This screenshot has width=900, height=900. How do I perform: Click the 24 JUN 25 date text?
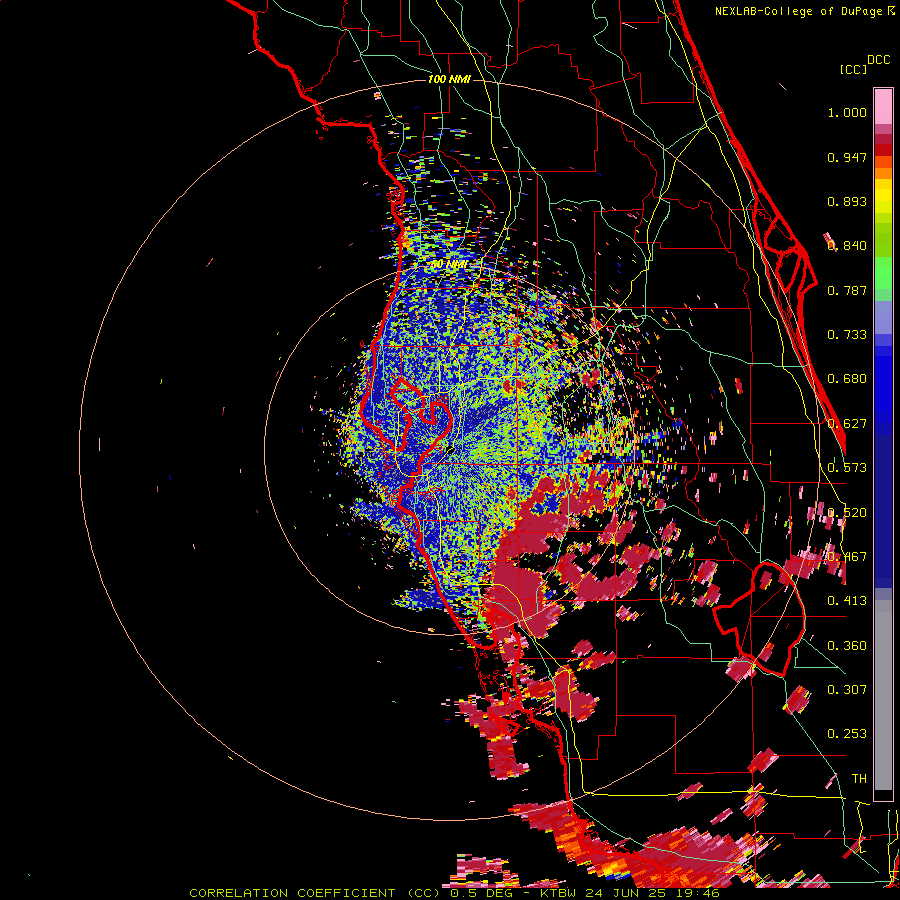coord(627,893)
